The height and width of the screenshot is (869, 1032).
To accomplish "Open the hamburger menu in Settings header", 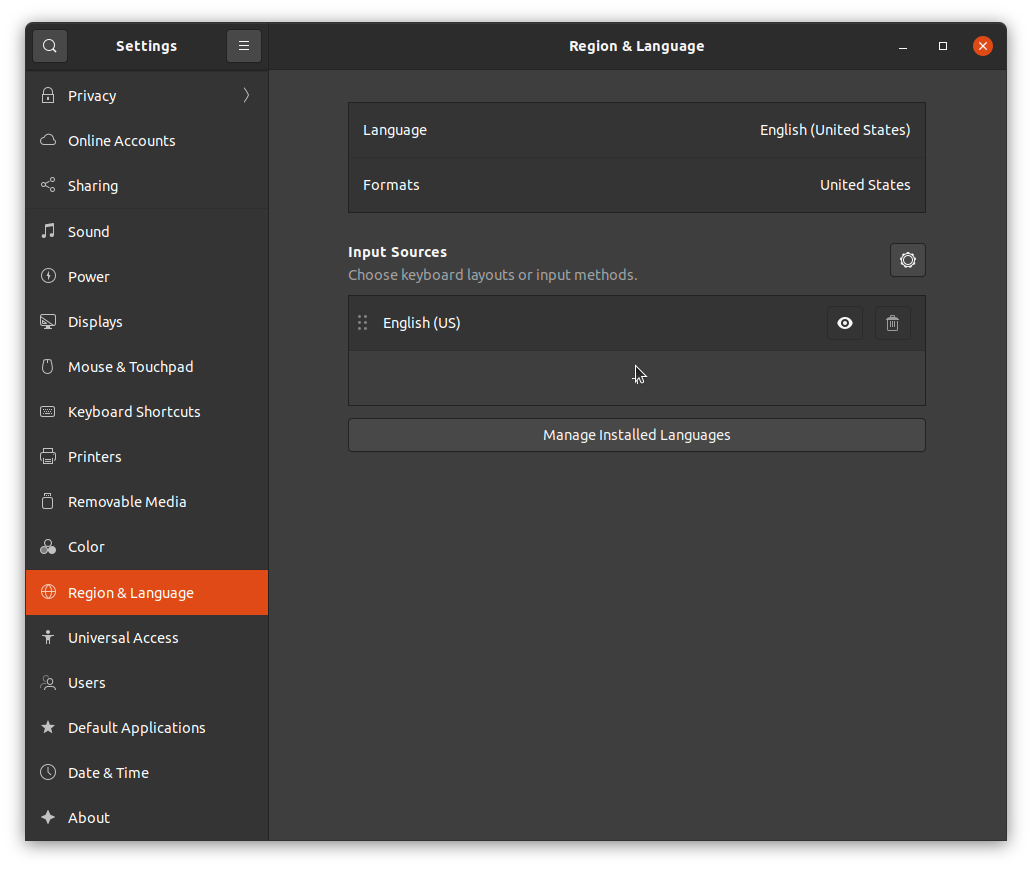I will [x=244, y=46].
